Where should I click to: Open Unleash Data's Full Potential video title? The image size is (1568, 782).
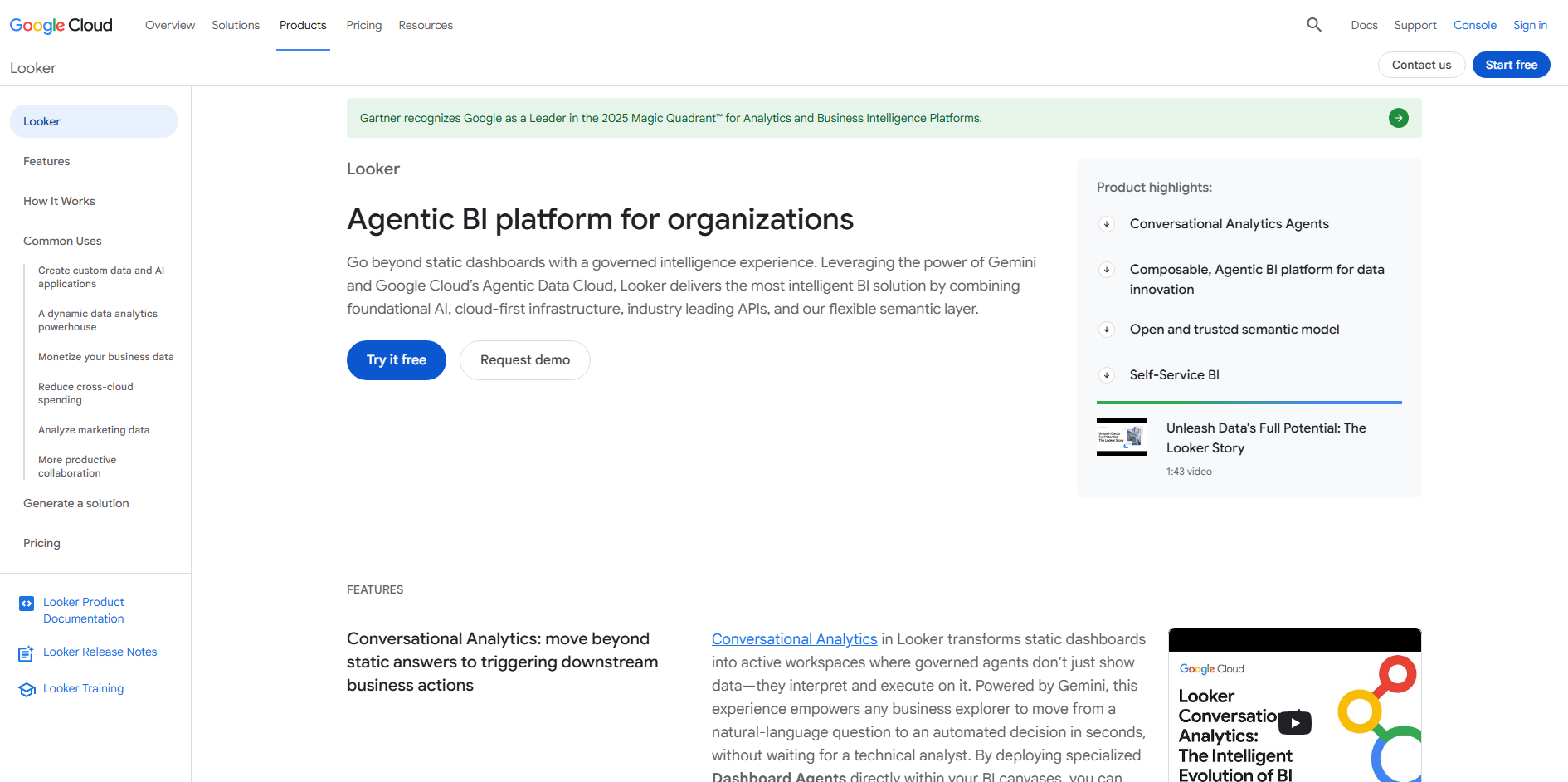point(1266,437)
